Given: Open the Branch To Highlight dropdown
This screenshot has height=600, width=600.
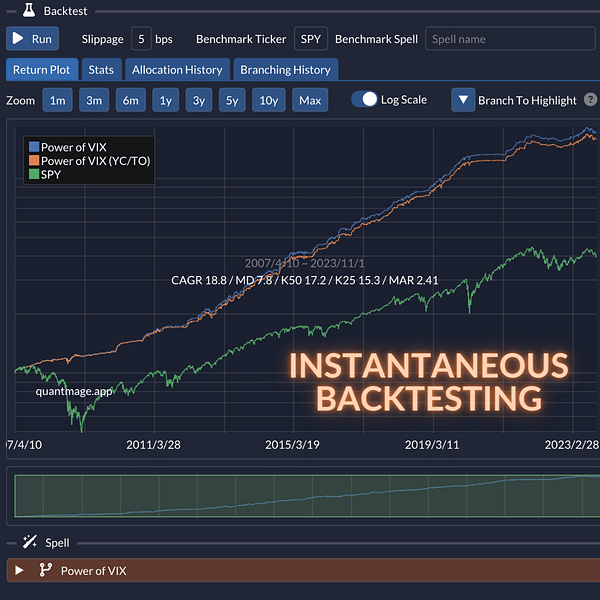Looking at the screenshot, I should [x=463, y=100].
